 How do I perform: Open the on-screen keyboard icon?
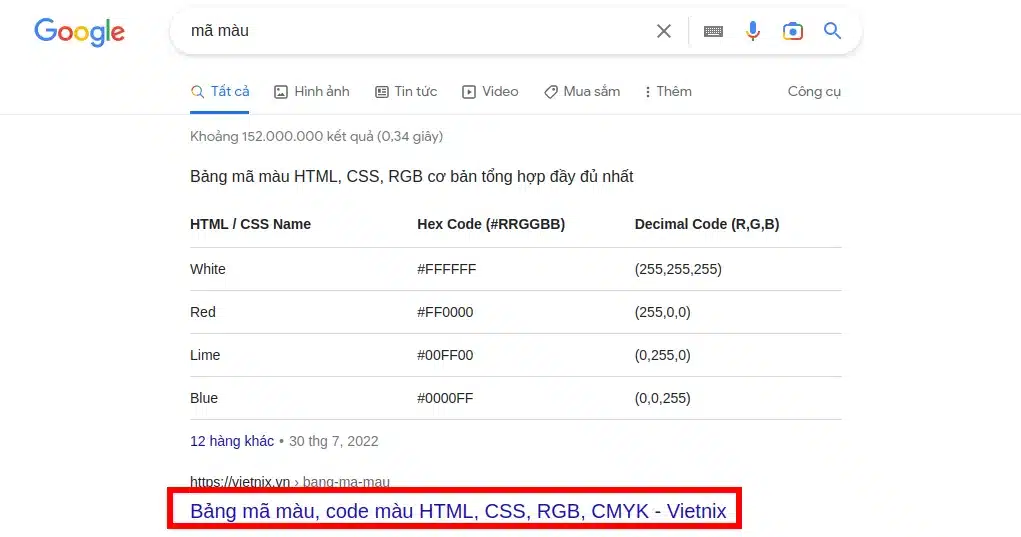[x=713, y=31]
